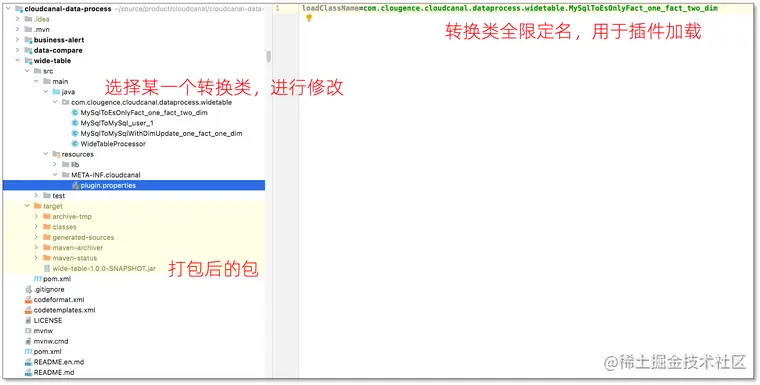Expand the maven-status folder chevron
This screenshot has height=385, width=760.
pos(36,258)
